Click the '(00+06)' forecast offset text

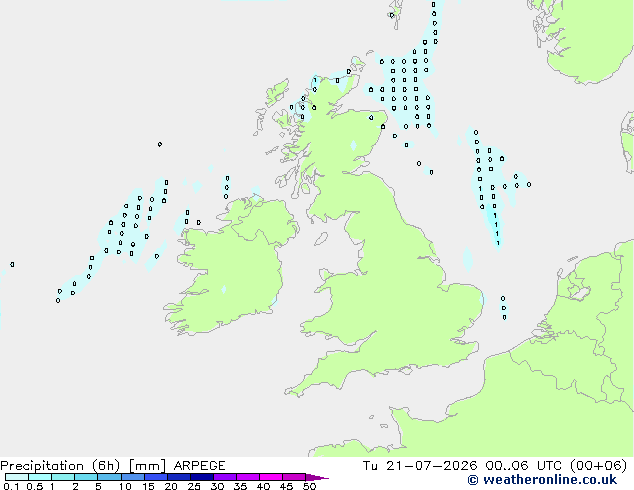click(x=598, y=466)
